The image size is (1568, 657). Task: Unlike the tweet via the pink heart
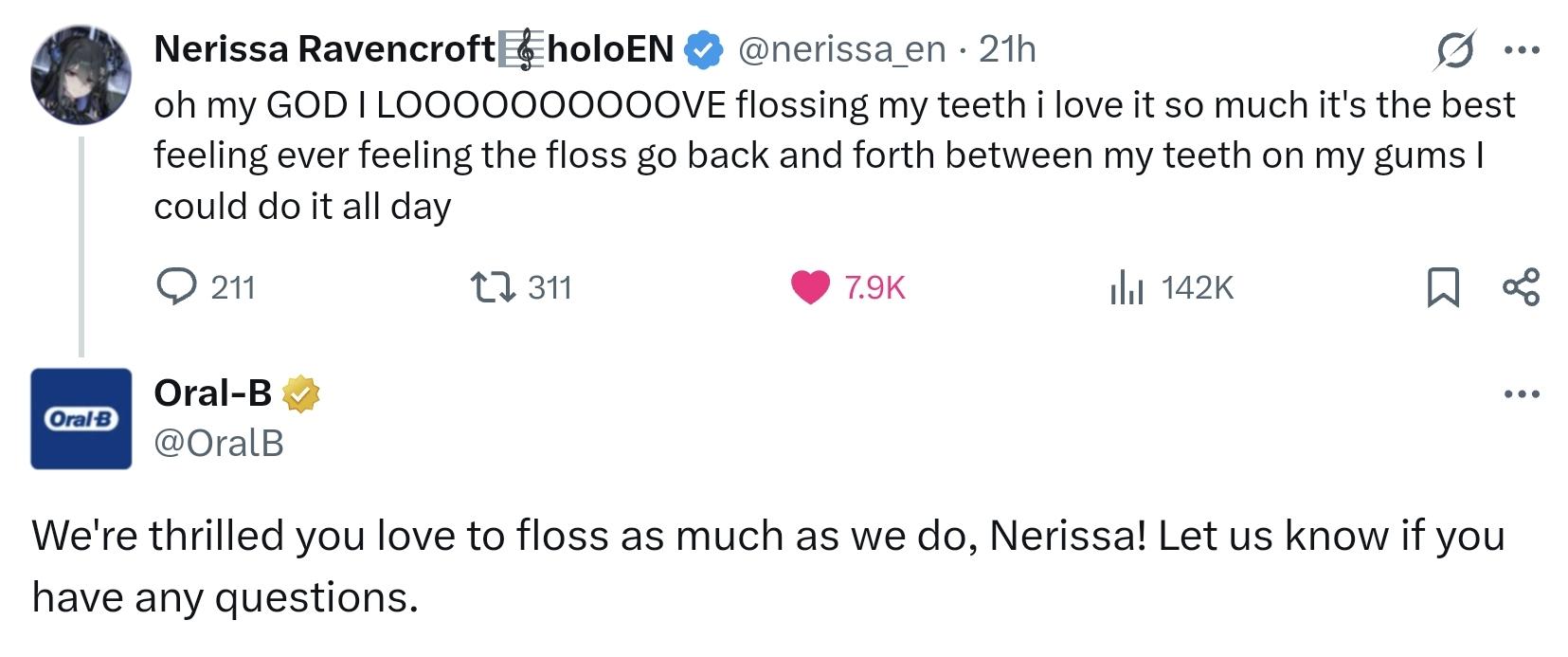[810, 286]
